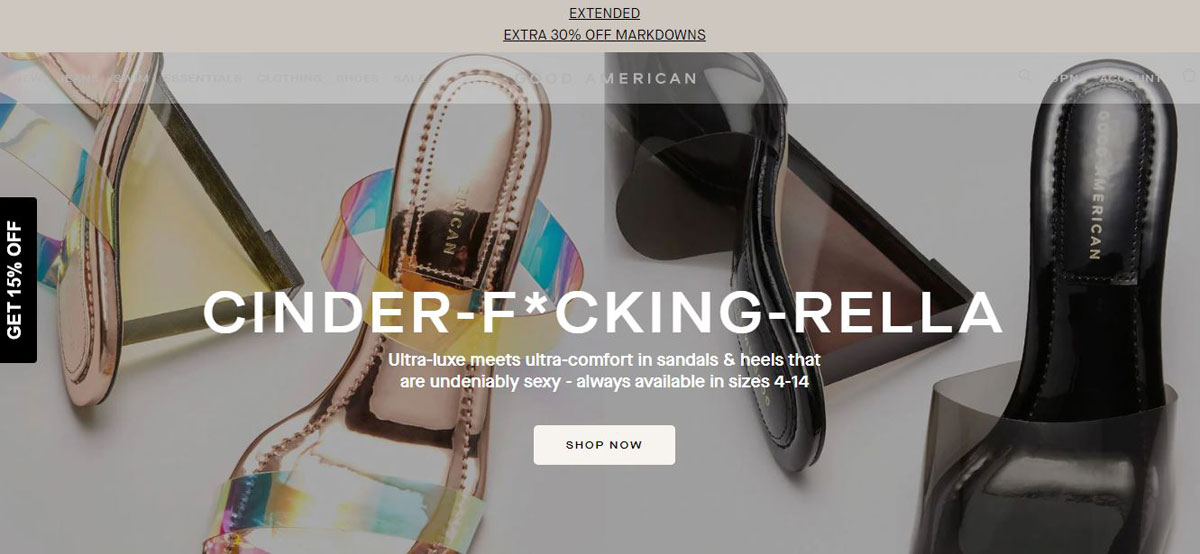Open the ESSENTIALS menu item
This screenshot has height=554, width=1200.
click(200, 78)
